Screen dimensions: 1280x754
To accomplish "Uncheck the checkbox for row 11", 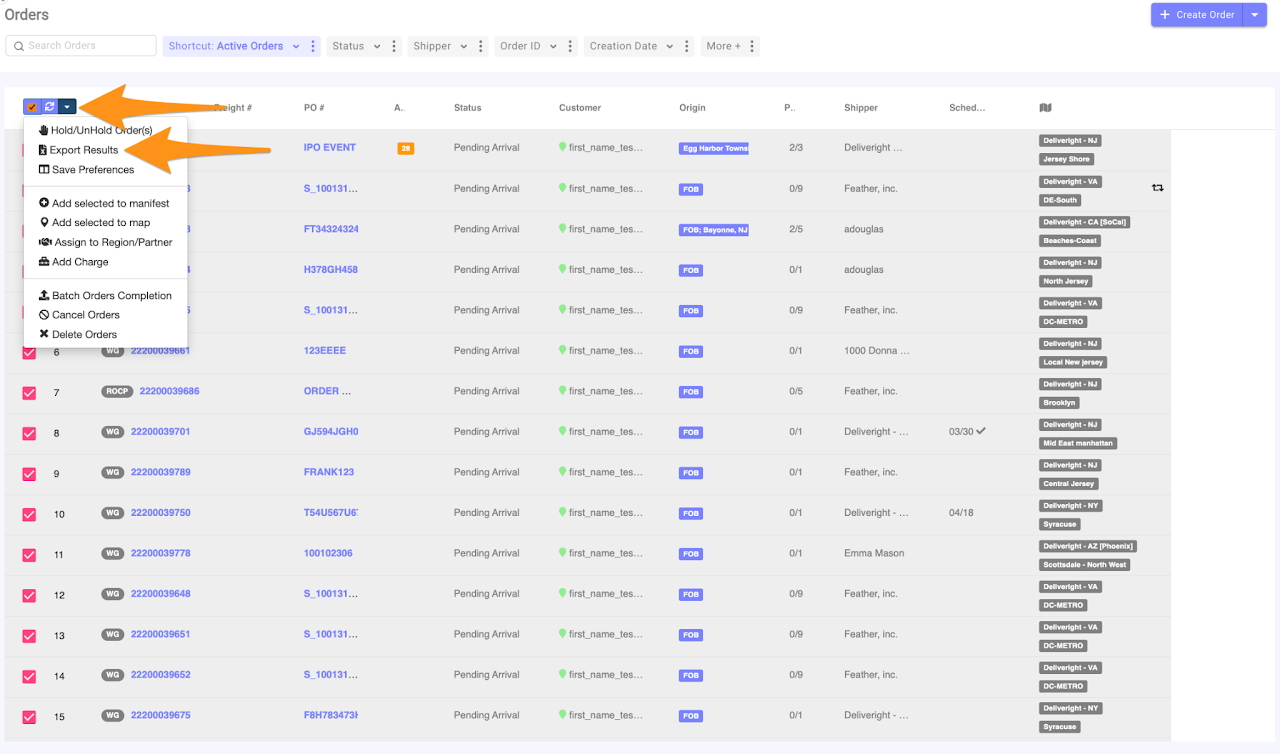I will [29, 554].
